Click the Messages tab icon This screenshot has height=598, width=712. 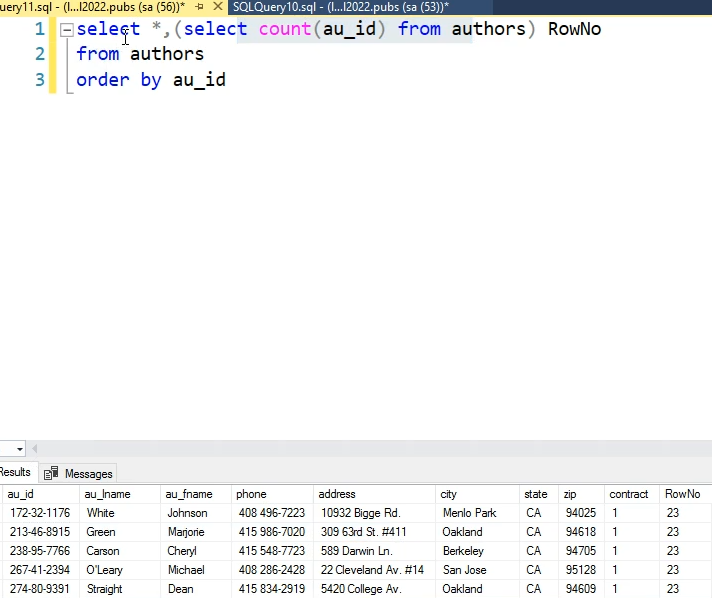coord(51,473)
